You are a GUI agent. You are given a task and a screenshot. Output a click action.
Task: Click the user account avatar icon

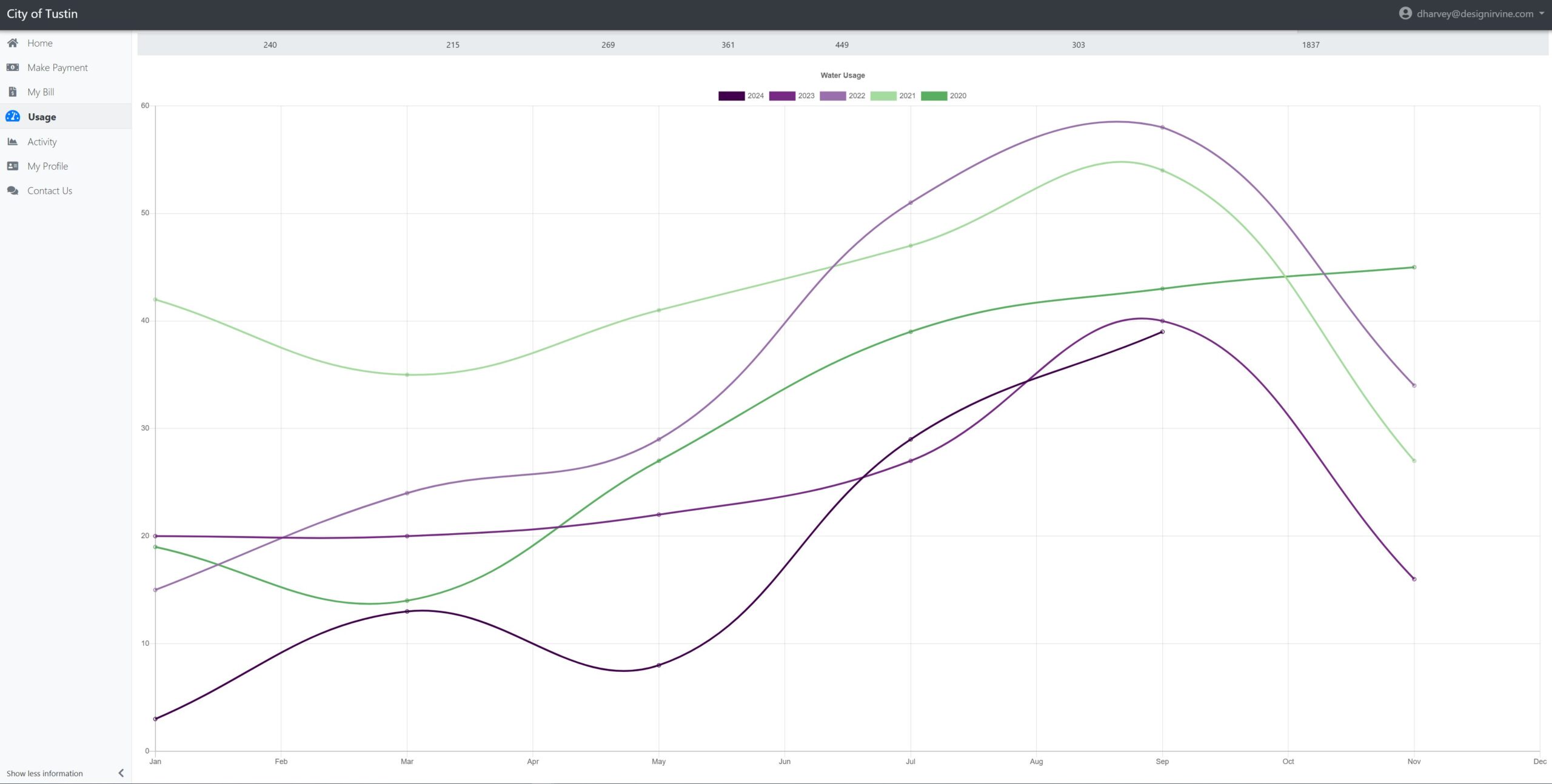1405,13
